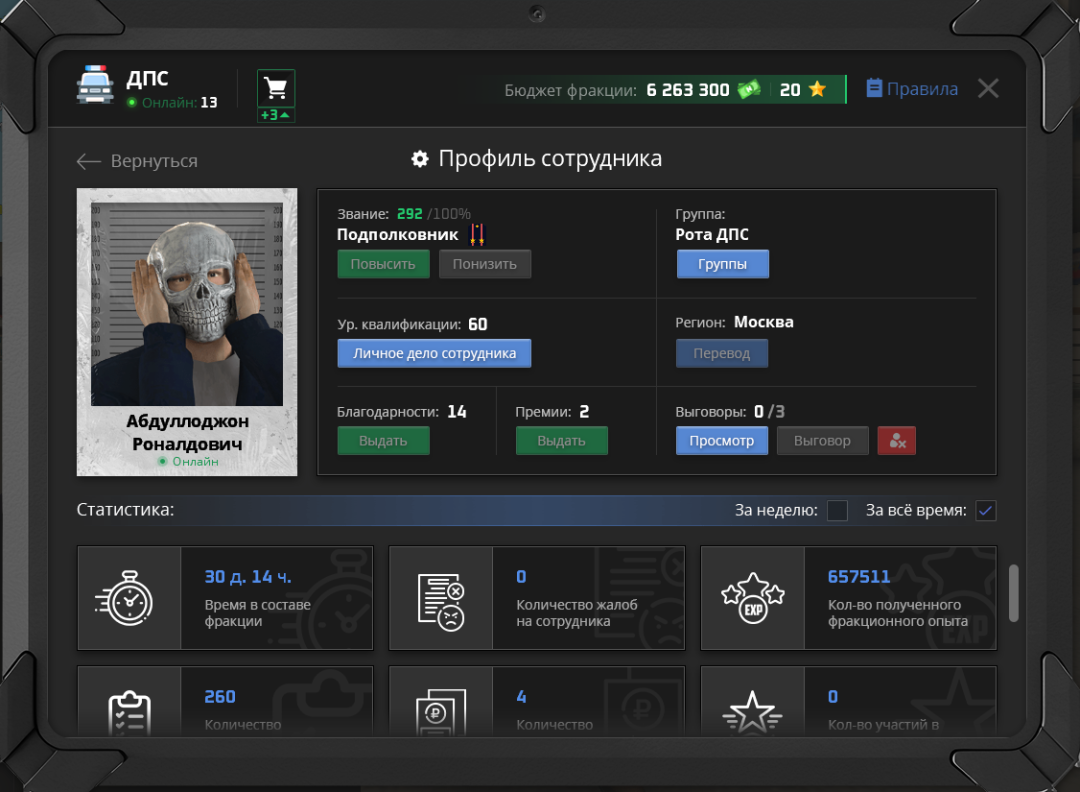Open the faction shop cart icon

[276, 89]
